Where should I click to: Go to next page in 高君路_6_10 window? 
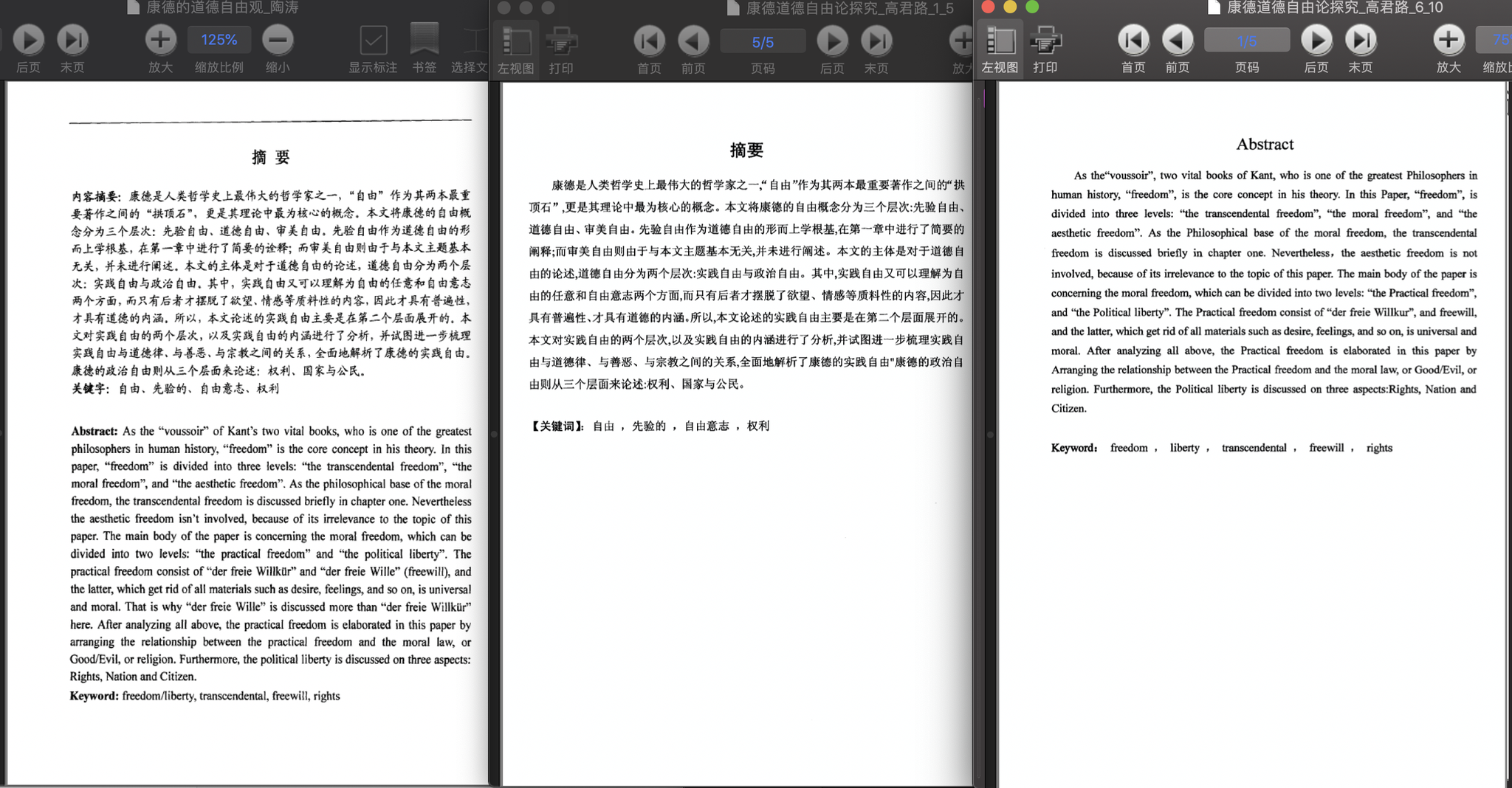click(1316, 40)
